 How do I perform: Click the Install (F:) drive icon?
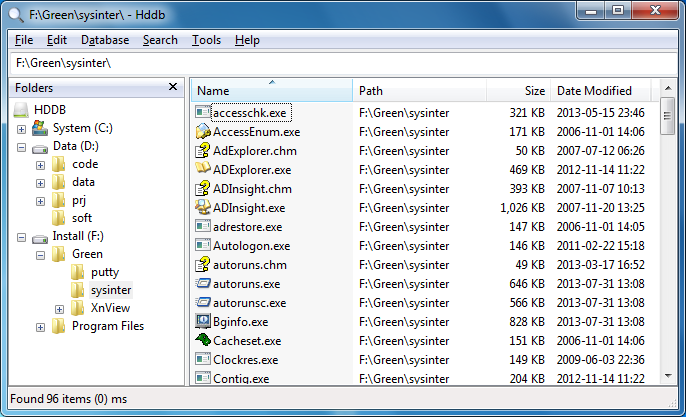(x=40, y=239)
